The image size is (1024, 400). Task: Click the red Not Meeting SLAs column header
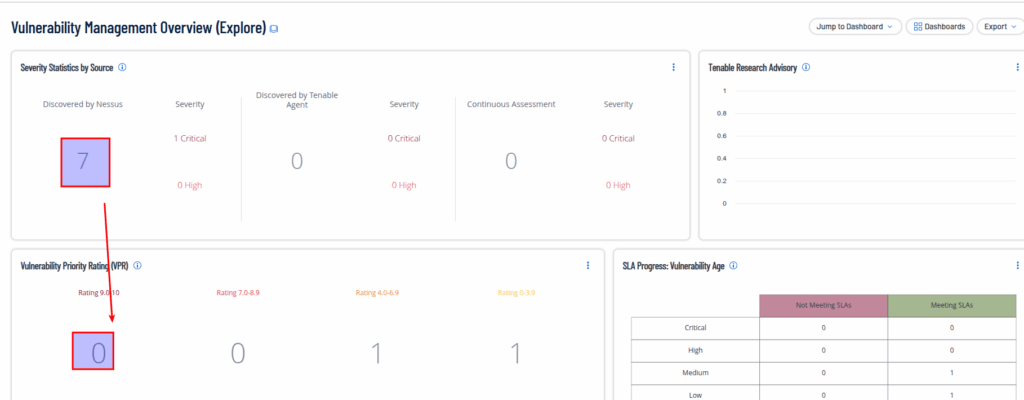tap(823, 305)
